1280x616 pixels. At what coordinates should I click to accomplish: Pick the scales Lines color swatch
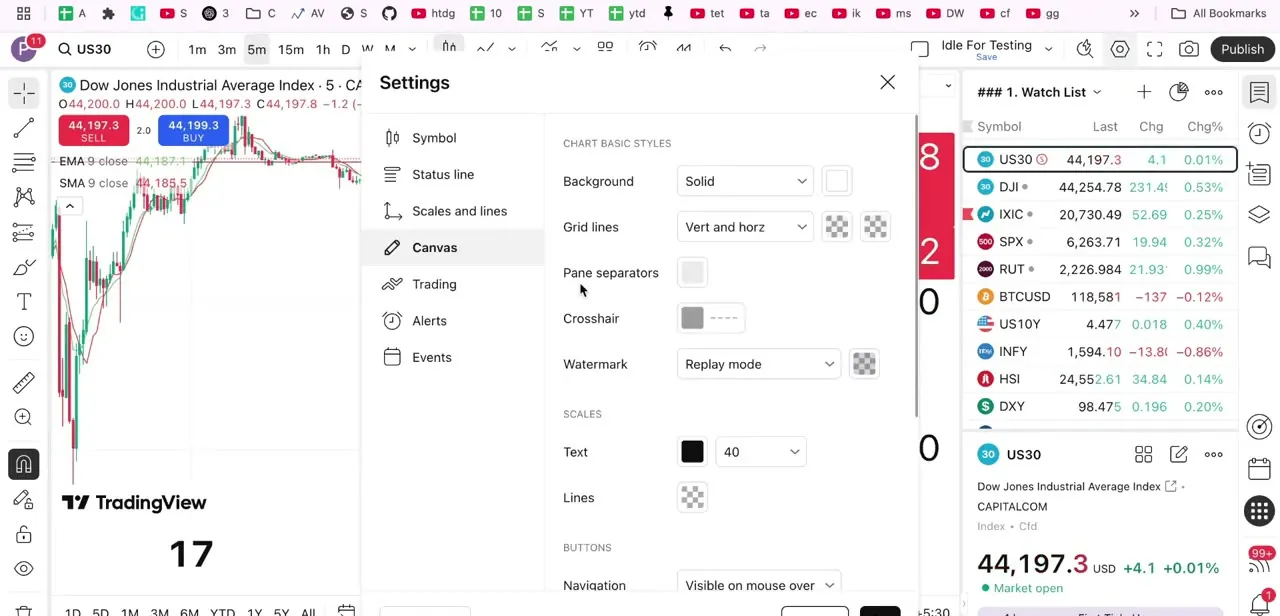point(692,498)
